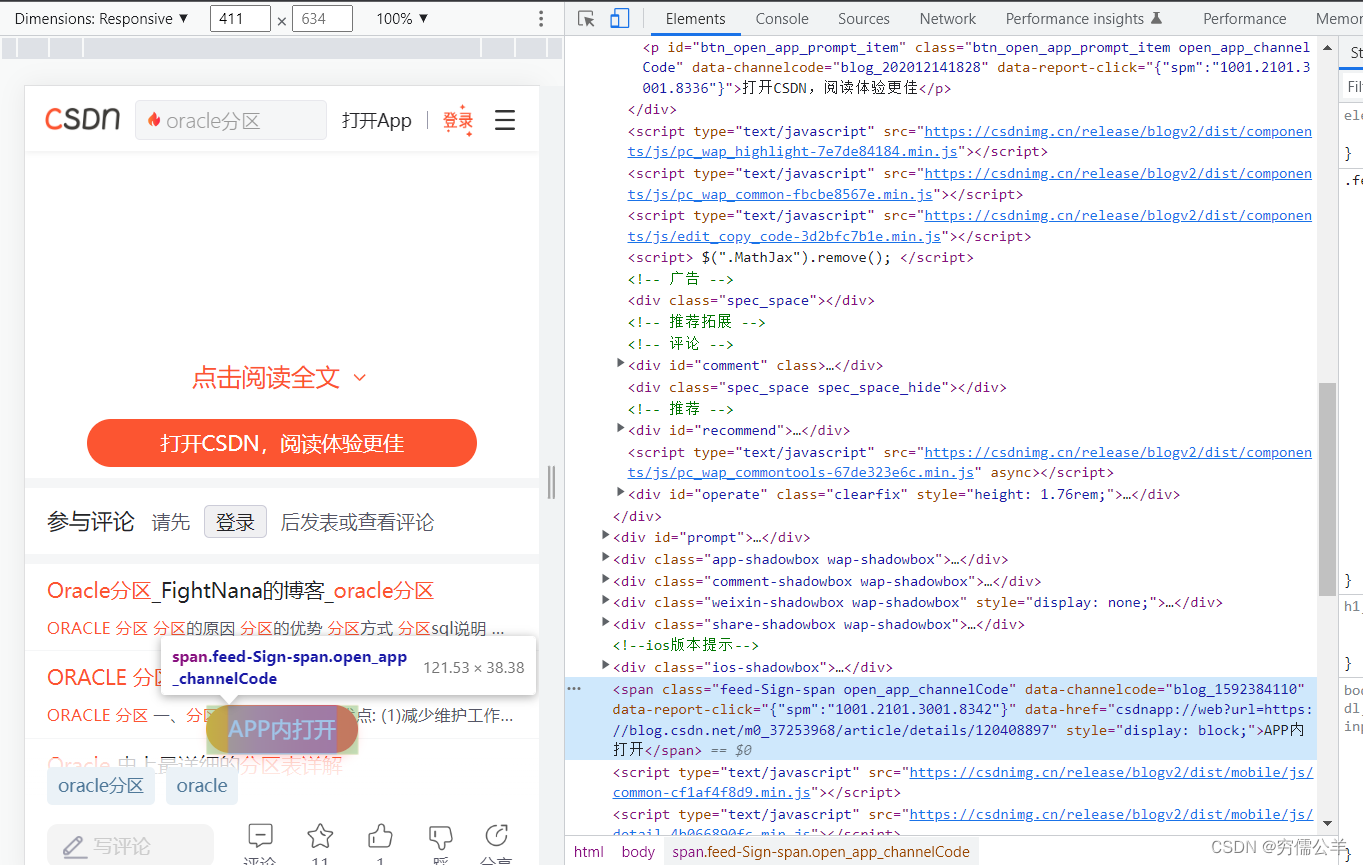Screen dimensions: 1363x865
Task: Open the Dimensions: Responsive dropdown
Action: [102, 19]
